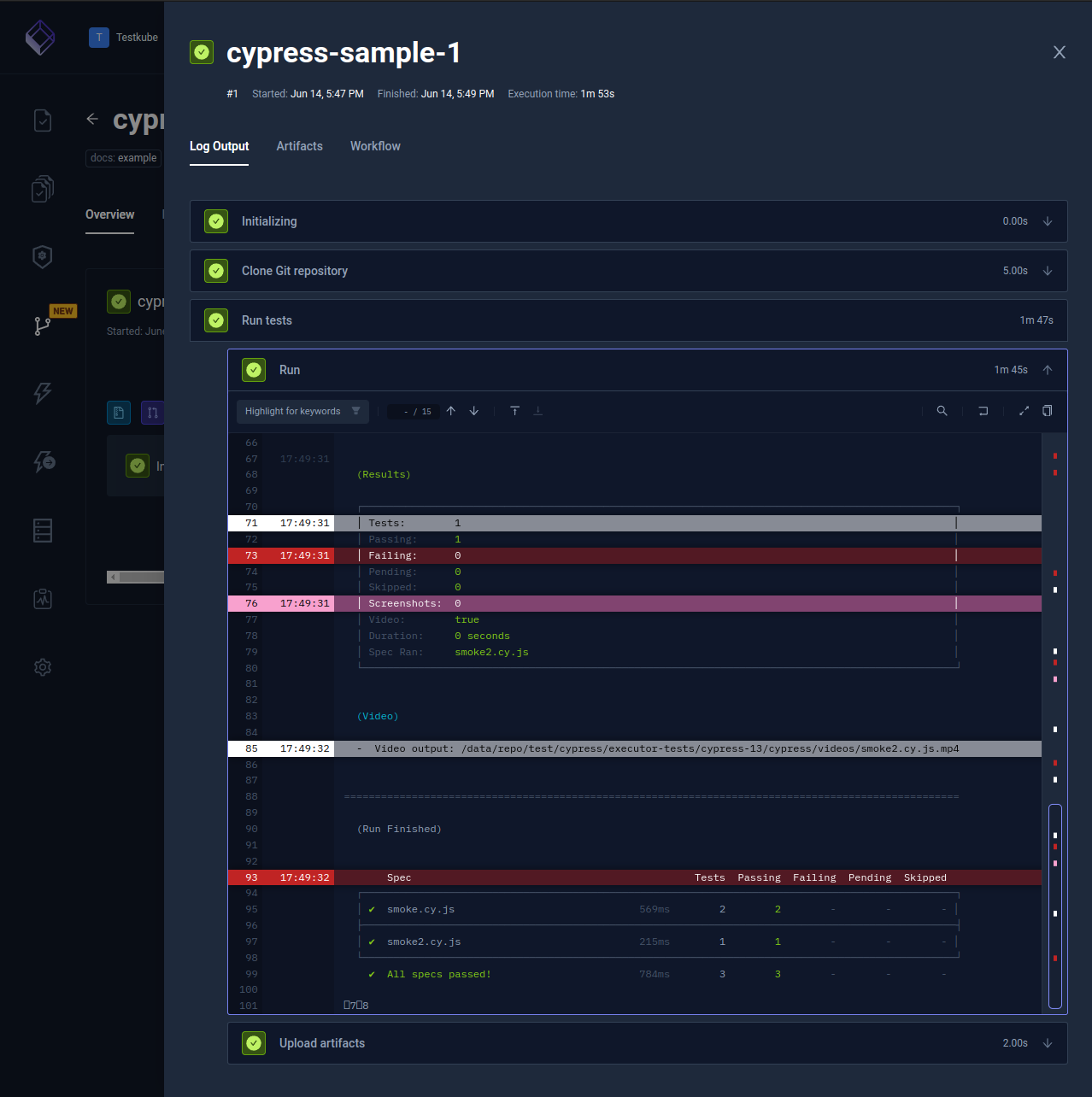Open the Highlight for keywords dropdown
Image resolution: width=1092 pixels, height=1097 pixels.
click(x=302, y=411)
